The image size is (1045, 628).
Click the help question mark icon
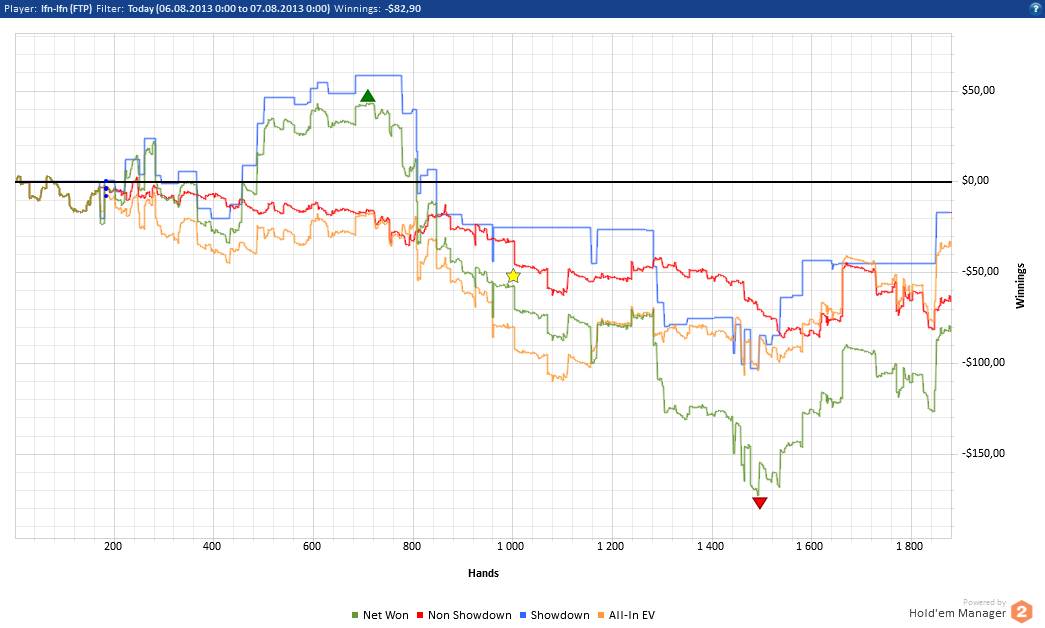[x=1035, y=7]
